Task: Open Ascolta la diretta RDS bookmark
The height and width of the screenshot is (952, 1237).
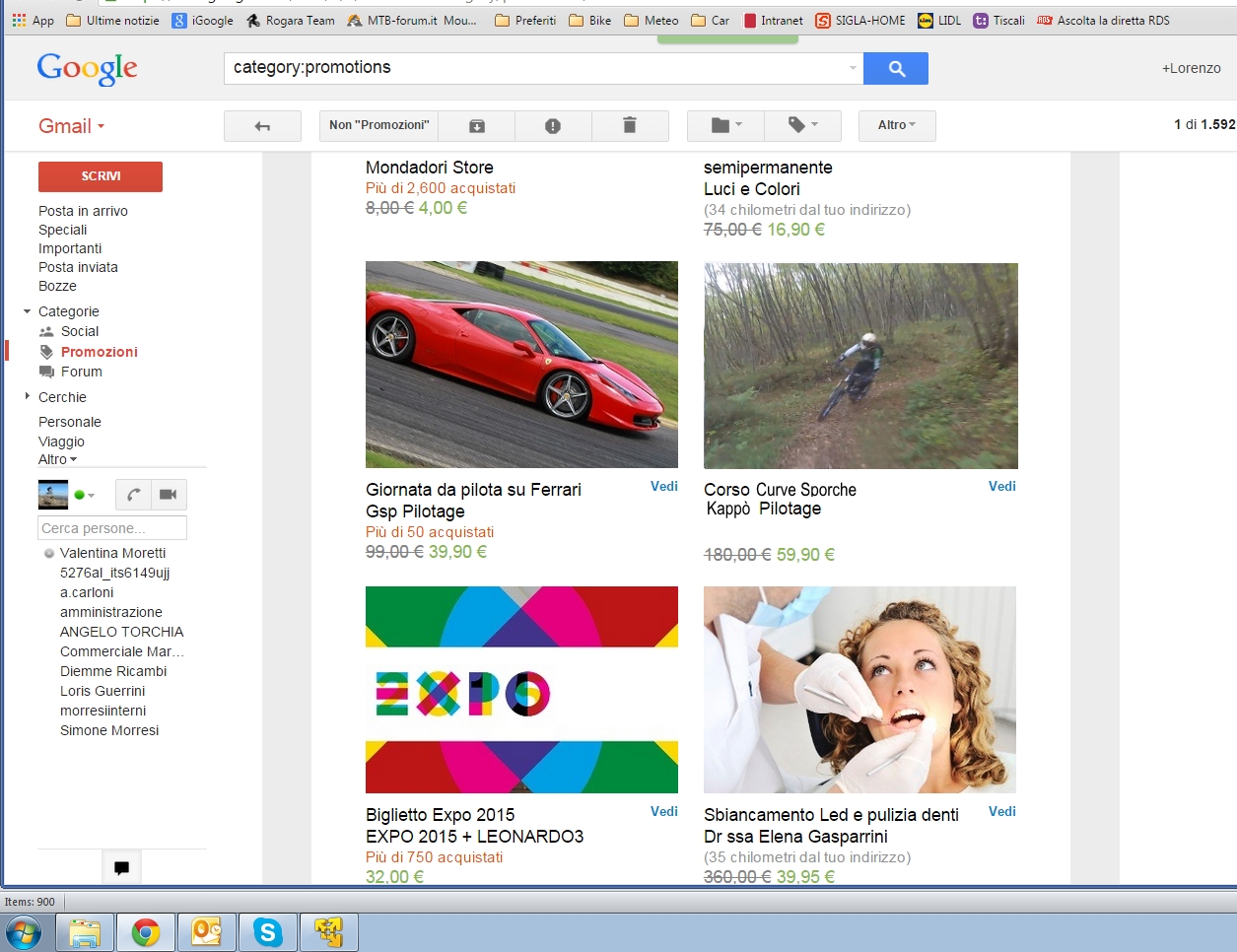Action: point(1103,20)
